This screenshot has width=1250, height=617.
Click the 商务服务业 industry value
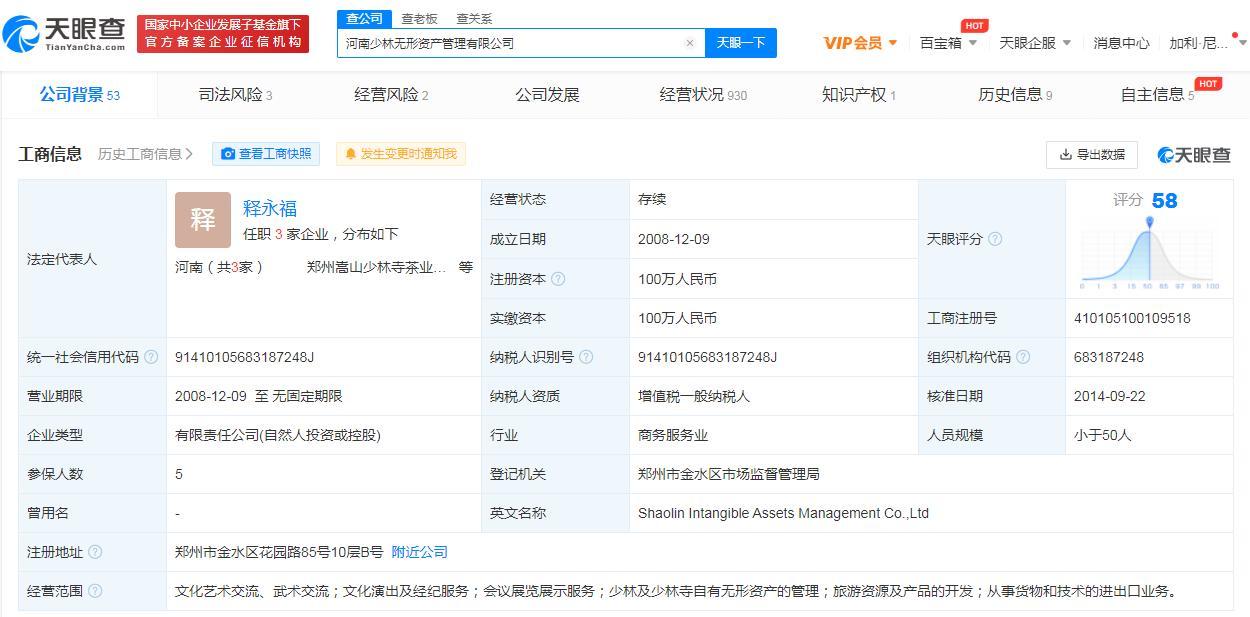click(673, 435)
